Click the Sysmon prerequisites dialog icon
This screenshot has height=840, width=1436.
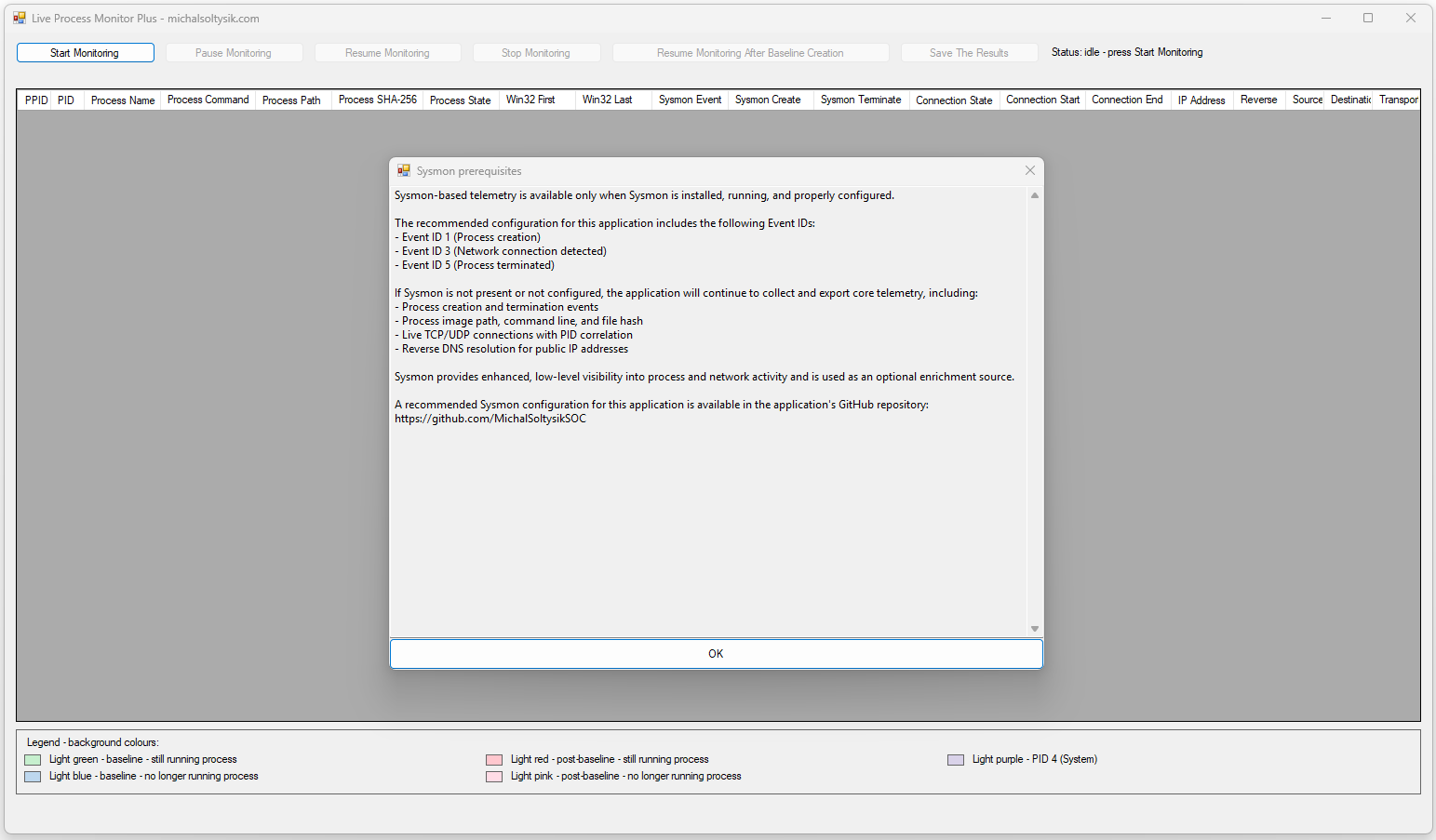pyautogui.click(x=404, y=171)
